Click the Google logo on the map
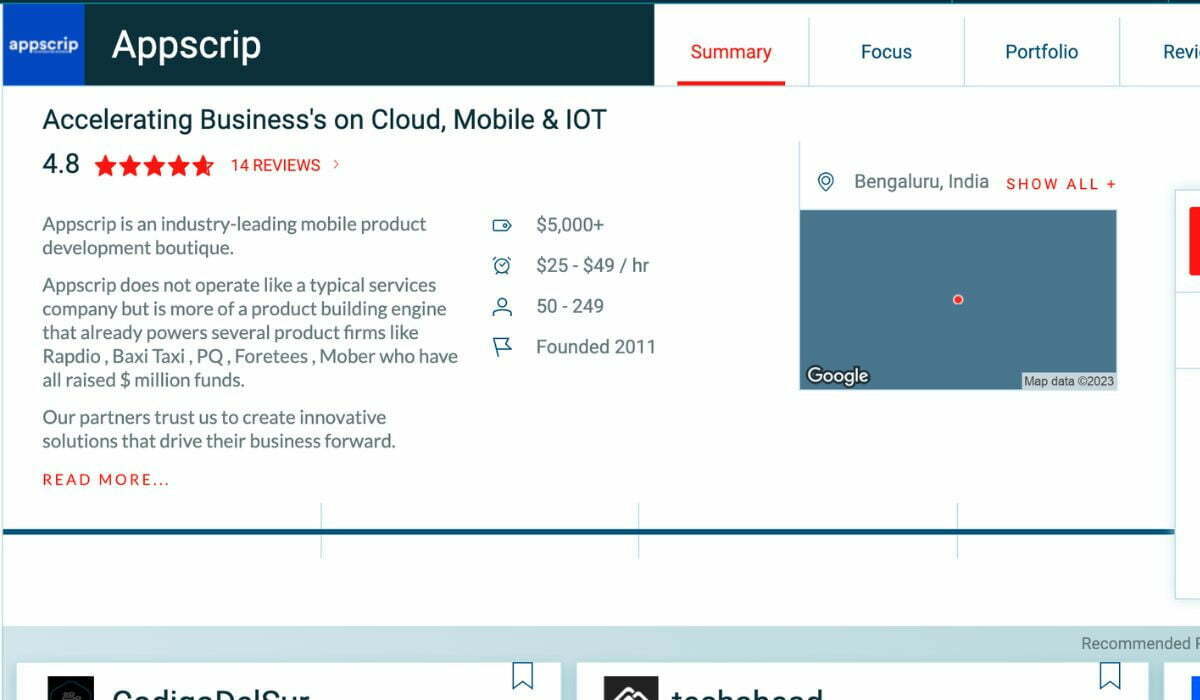The height and width of the screenshot is (700, 1200). coord(837,375)
